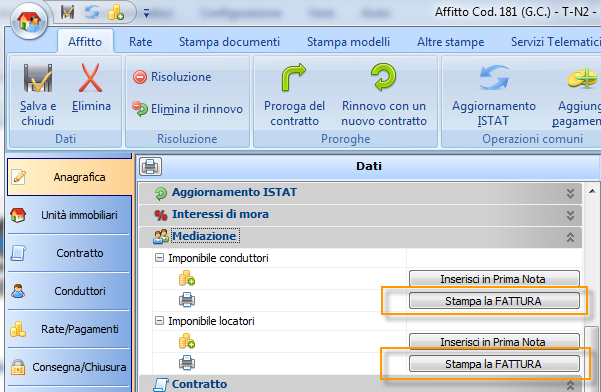Open the Rate ribbon tab

click(x=140, y=41)
